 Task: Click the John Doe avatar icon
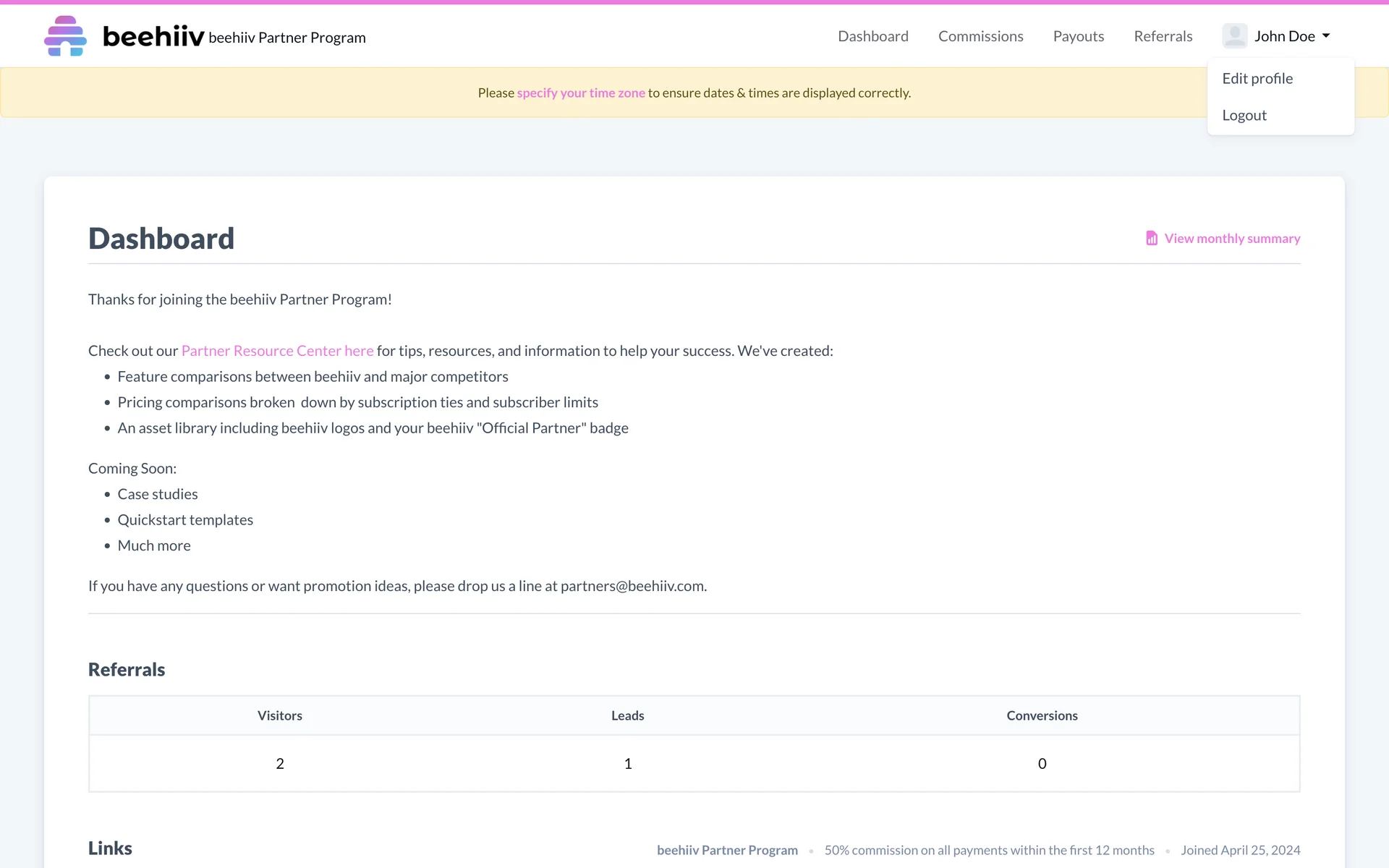tap(1234, 36)
